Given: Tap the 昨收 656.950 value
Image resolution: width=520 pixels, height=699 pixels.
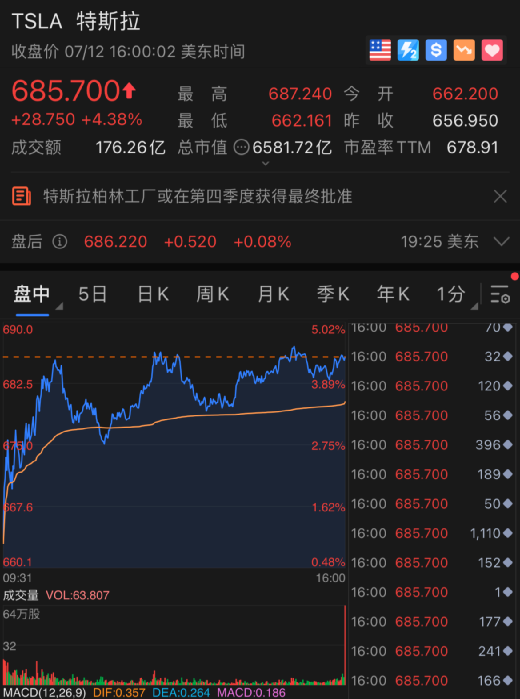Looking at the screenshot, I should pos(465,121).
